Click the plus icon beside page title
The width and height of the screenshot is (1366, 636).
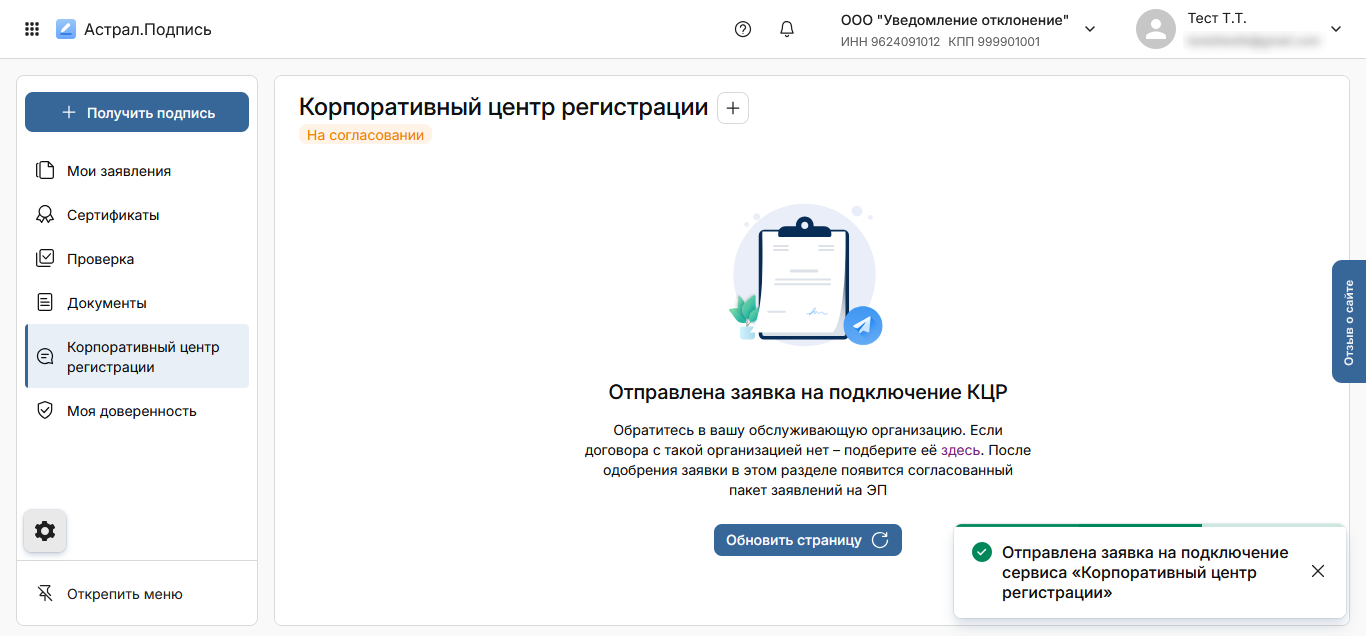click(x=733, y=108)
